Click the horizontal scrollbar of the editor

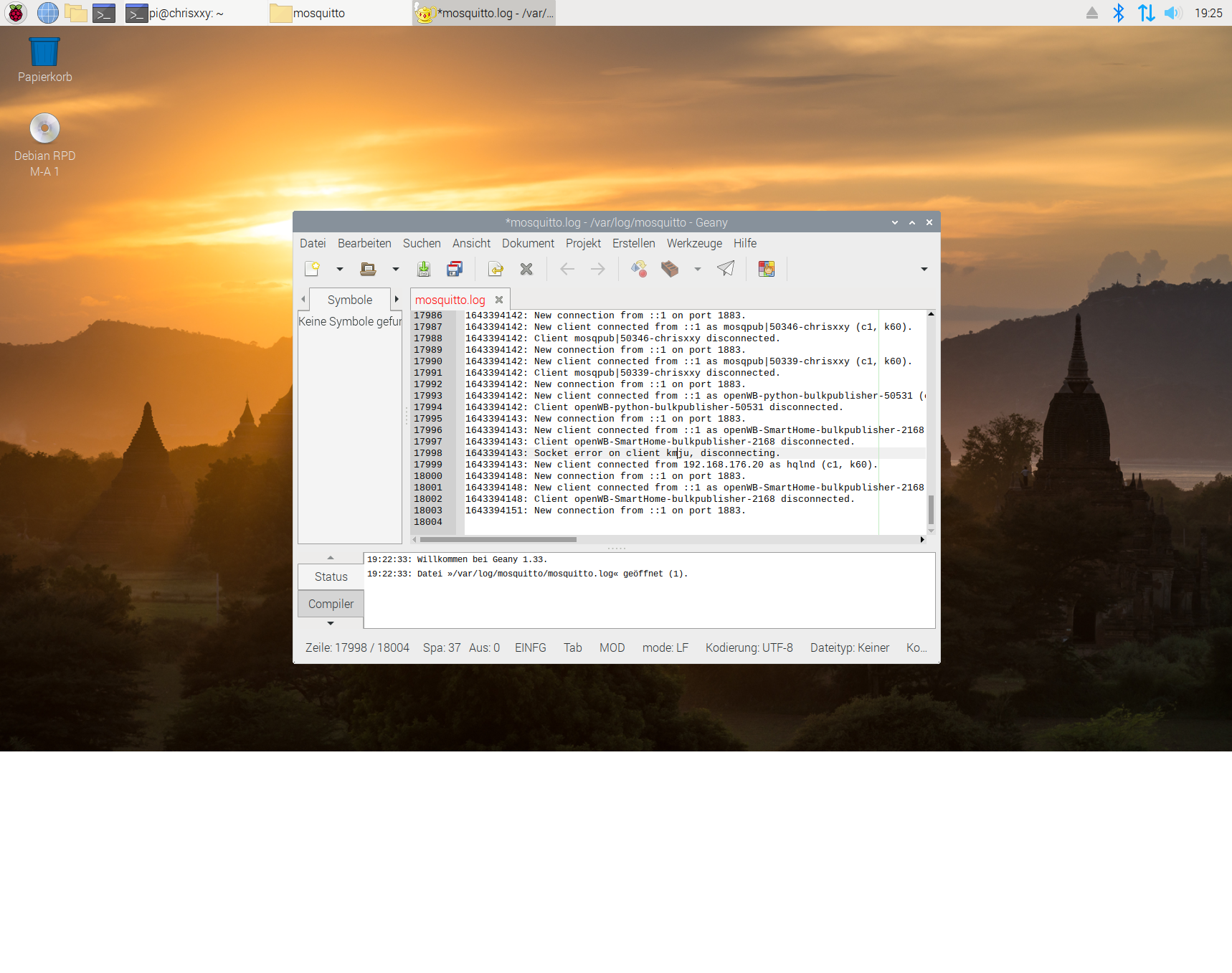(x=498, y=539)
